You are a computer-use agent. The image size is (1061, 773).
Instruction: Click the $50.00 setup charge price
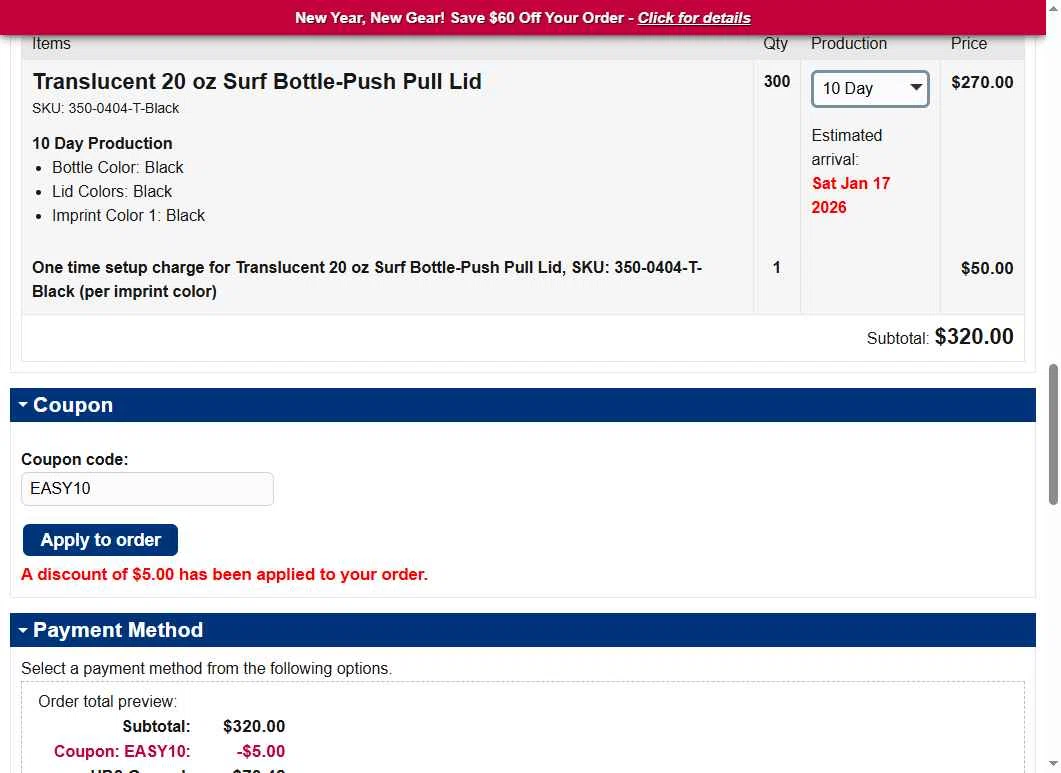pos(986,268)
